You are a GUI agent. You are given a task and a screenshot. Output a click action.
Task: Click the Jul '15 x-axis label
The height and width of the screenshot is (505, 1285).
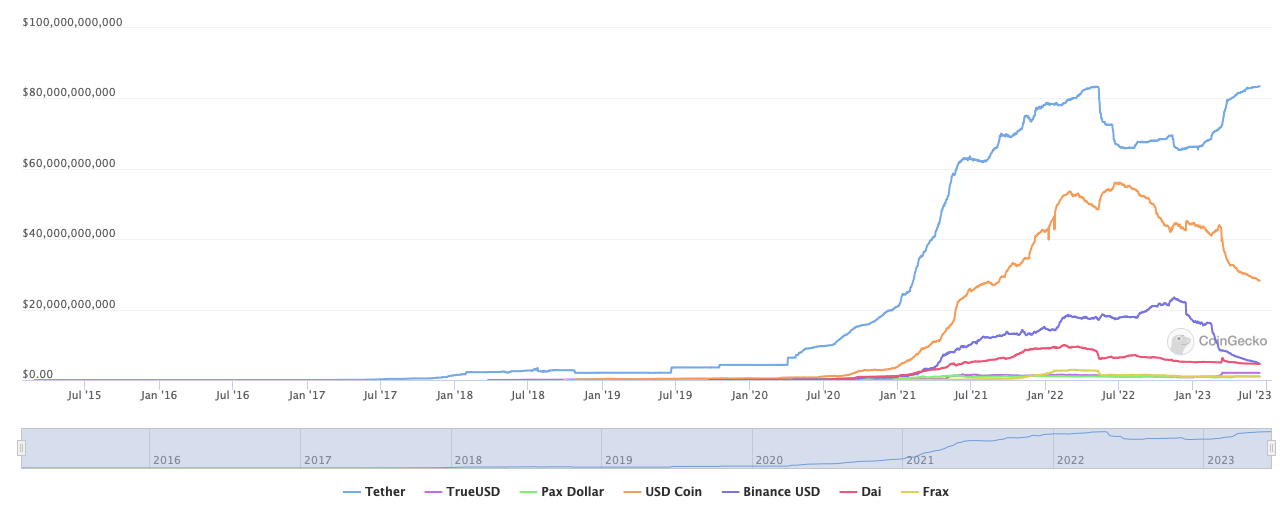click(84, 395)
